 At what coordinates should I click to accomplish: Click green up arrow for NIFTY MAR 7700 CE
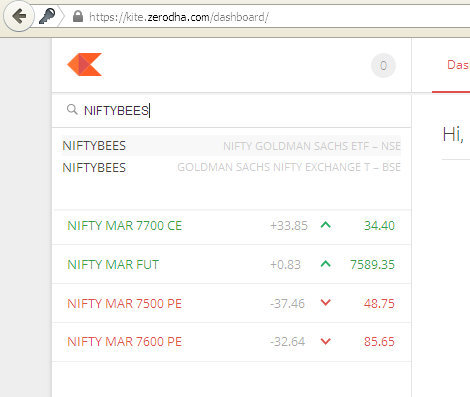(326, 225)
